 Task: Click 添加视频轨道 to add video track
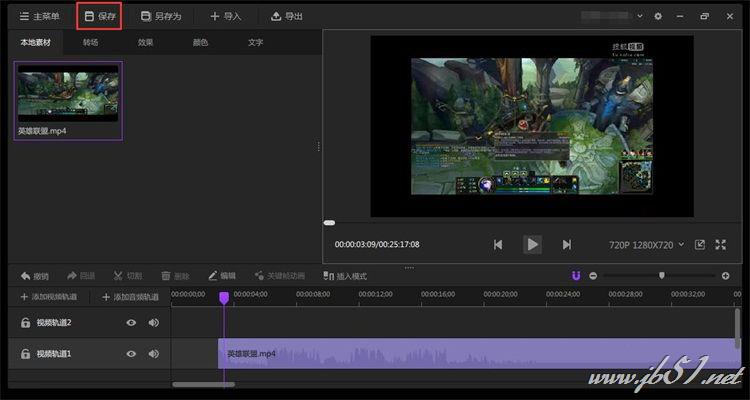click(49, 297)
